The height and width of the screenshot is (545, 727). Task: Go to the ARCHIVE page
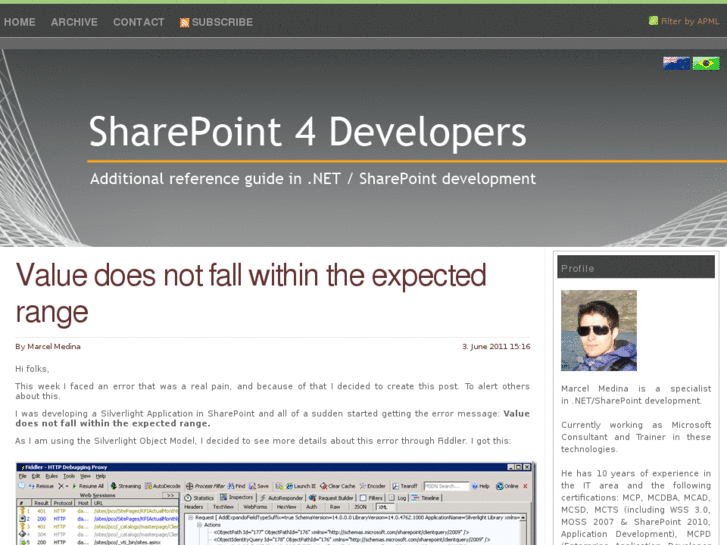pyautogui.click(x=74, y=22)
